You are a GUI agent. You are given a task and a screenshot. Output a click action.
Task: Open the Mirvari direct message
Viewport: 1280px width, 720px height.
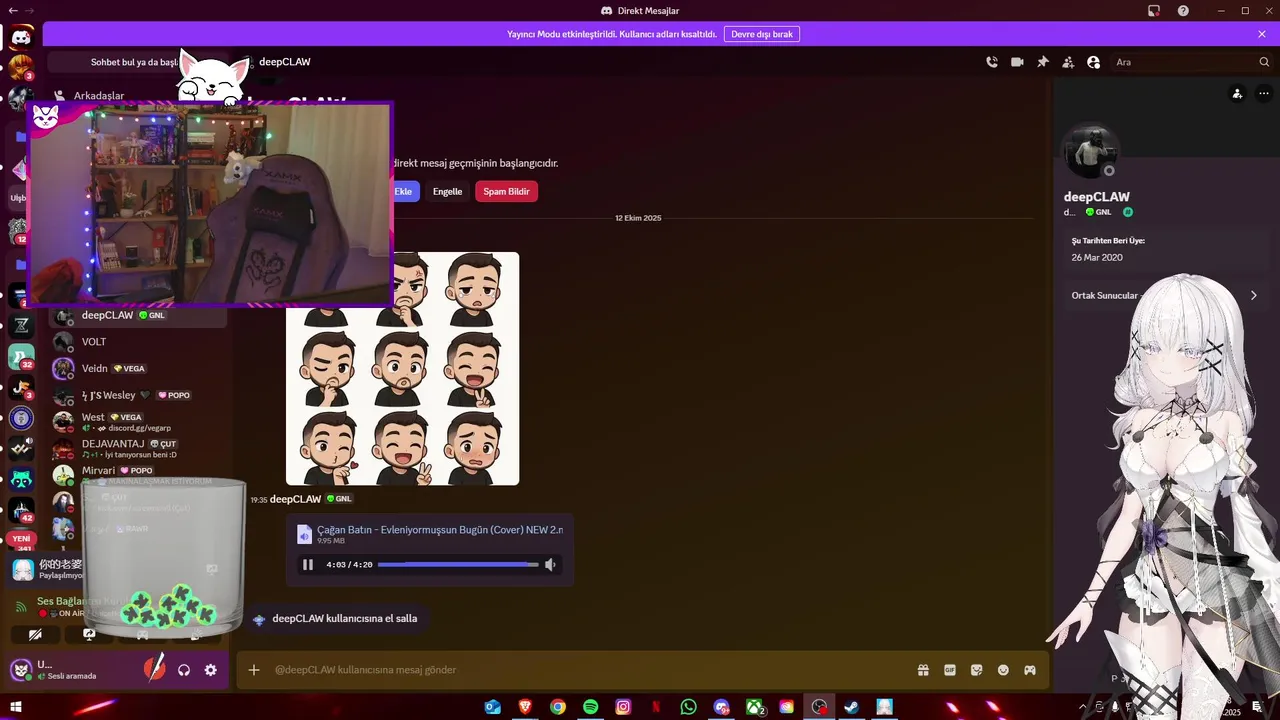coord(138,472)
